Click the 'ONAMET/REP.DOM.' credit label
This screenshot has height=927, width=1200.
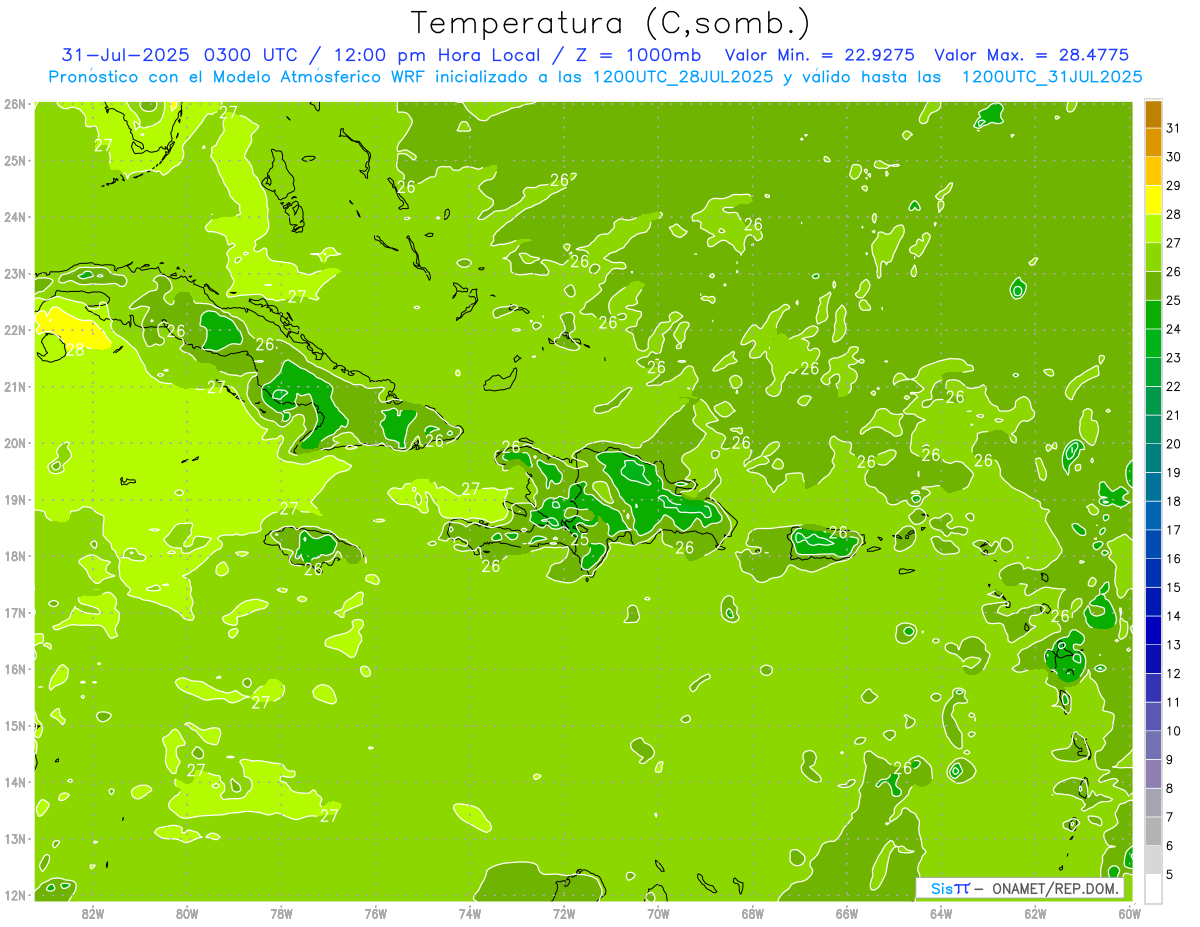[x=1057, y=889]
